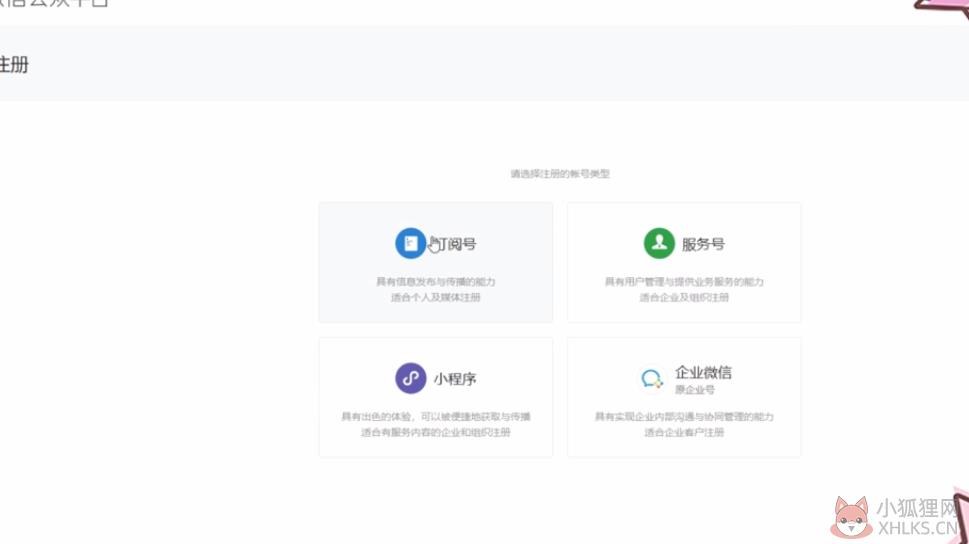Click 订阅号 description 具有信息发布与传播的能力

click(436, 282)
